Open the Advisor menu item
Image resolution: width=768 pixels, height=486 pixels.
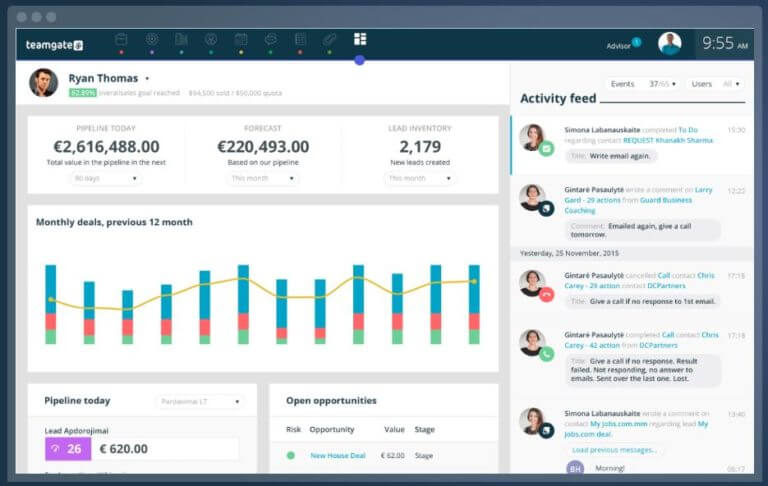pyautogui.click(x=619, y=45)
